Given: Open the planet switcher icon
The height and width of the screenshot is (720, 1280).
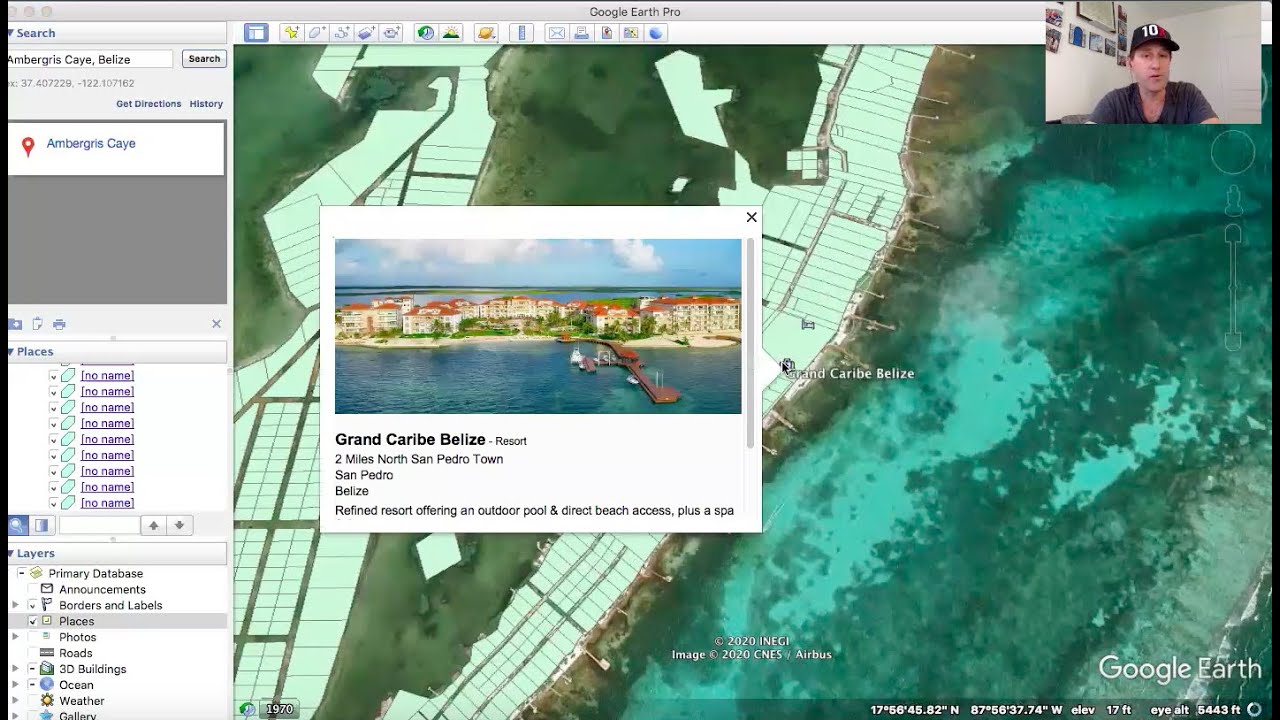Looking at the screenshot, I should [x=486, y=33].
